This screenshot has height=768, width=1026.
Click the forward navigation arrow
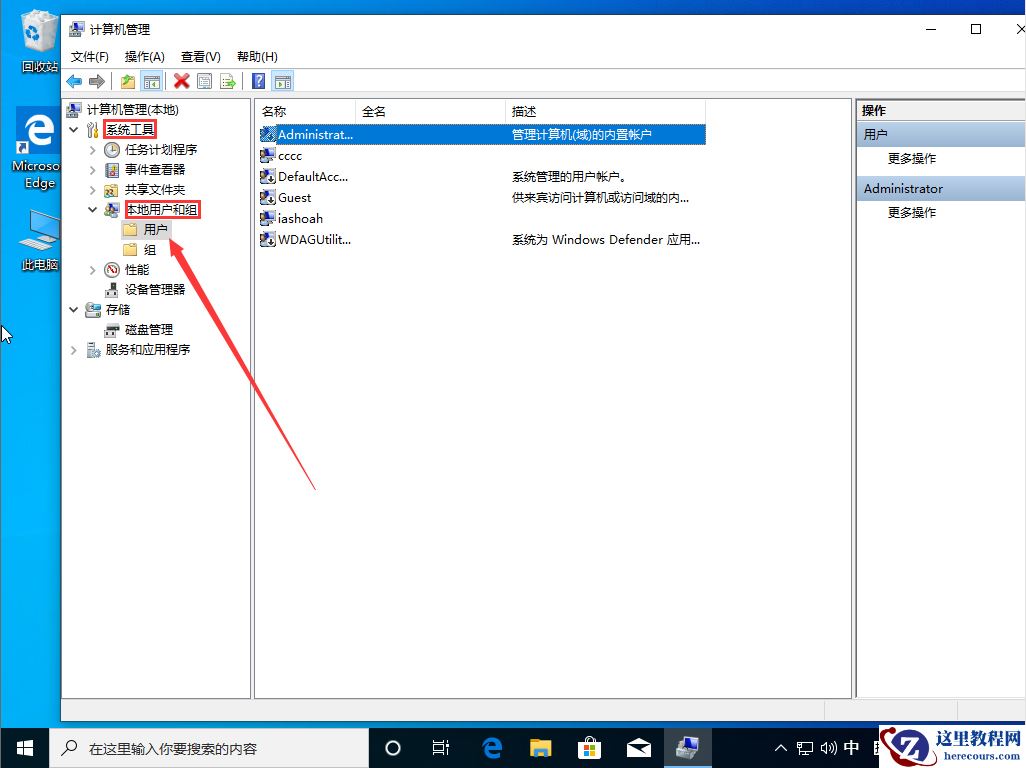(x=96, y=81)
